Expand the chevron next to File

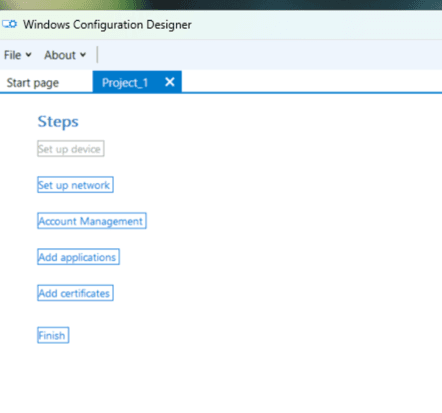(x=29, y=55)
